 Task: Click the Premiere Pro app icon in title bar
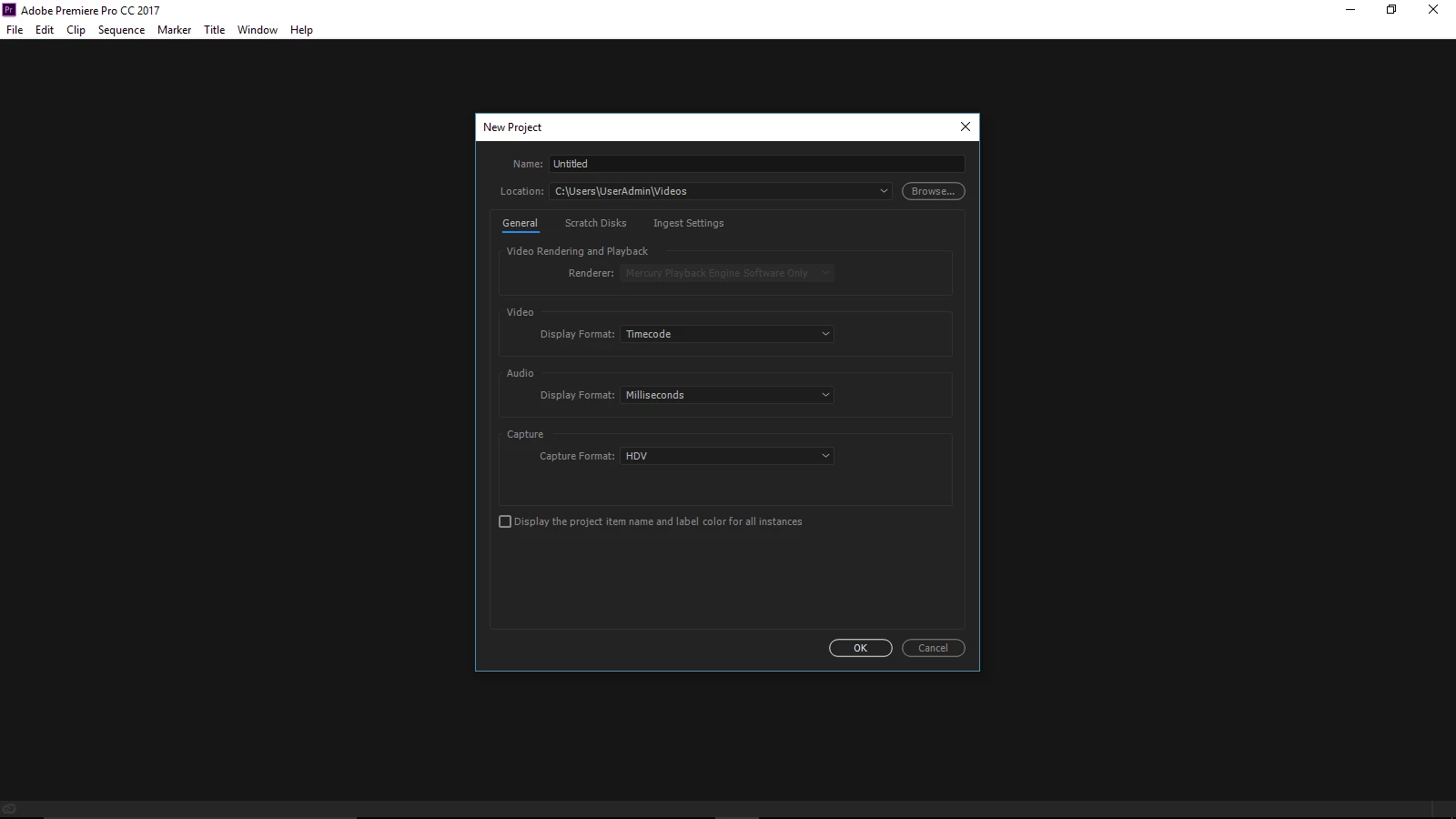pyautogui.click(x=9, y=10)
